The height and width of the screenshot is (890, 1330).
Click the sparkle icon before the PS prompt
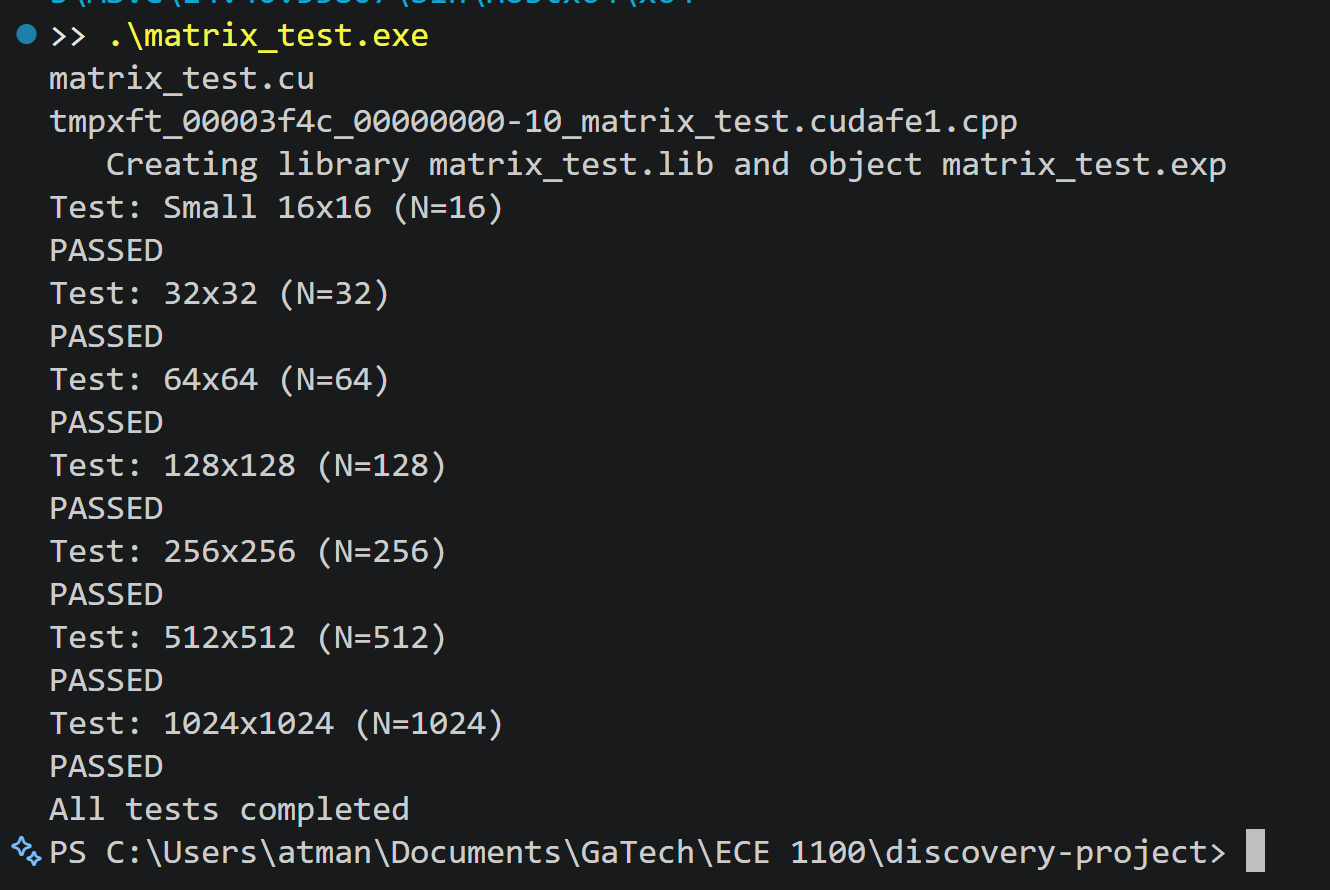[25, 849]
